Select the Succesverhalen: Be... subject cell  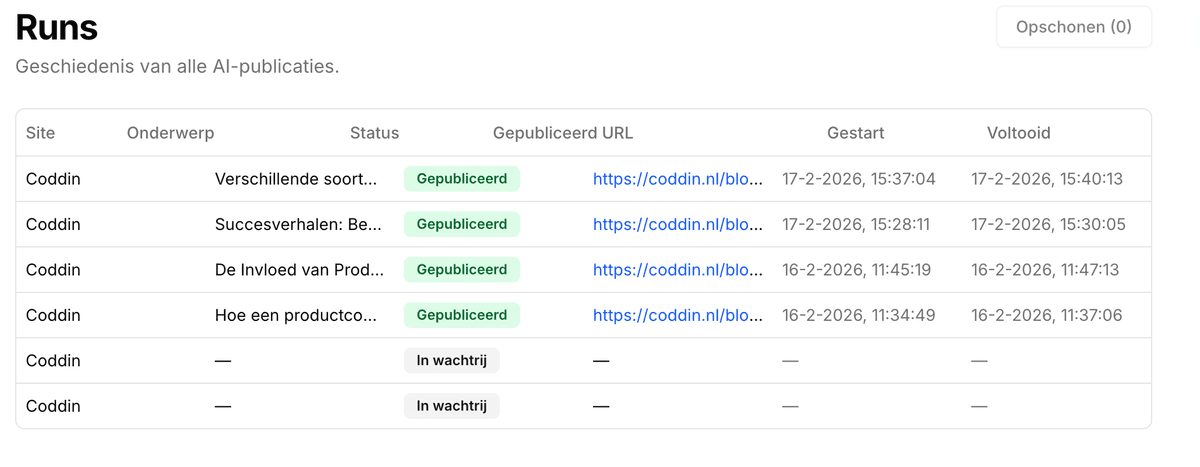coord(297,224)
